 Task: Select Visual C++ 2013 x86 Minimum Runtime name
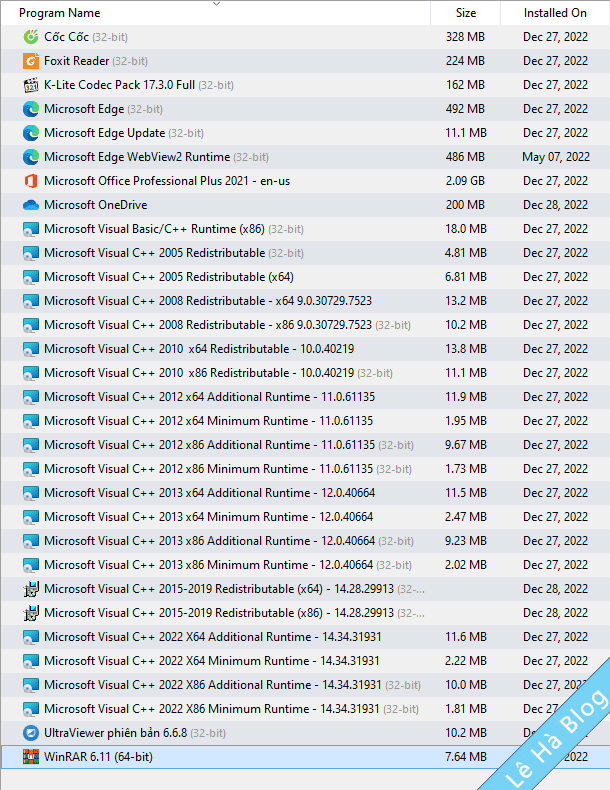click(x=228, y=565)
